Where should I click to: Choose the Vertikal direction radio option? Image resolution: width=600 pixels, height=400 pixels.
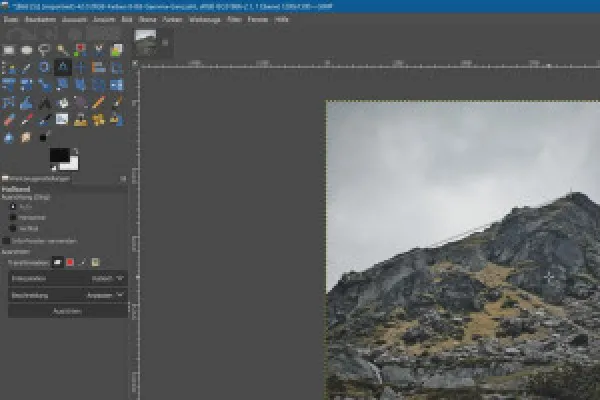[13, 227]
